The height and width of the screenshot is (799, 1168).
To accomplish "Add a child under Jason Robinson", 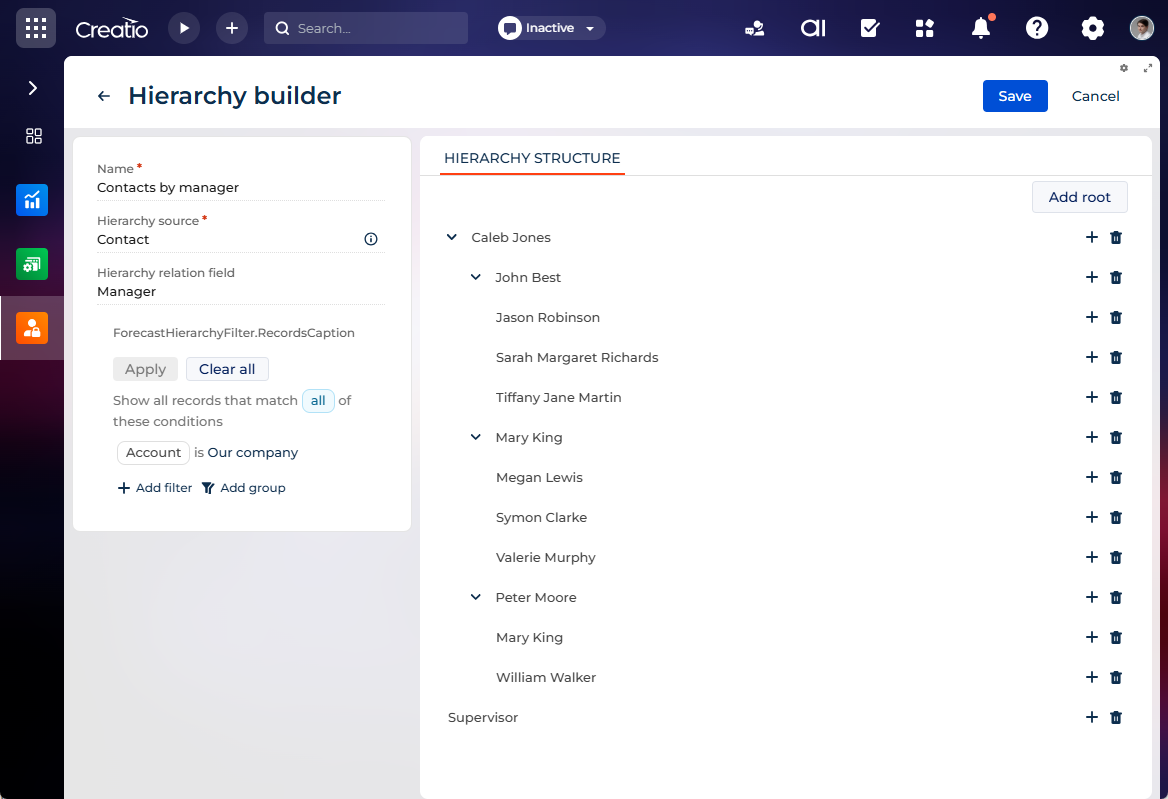I will point(1091,317).
